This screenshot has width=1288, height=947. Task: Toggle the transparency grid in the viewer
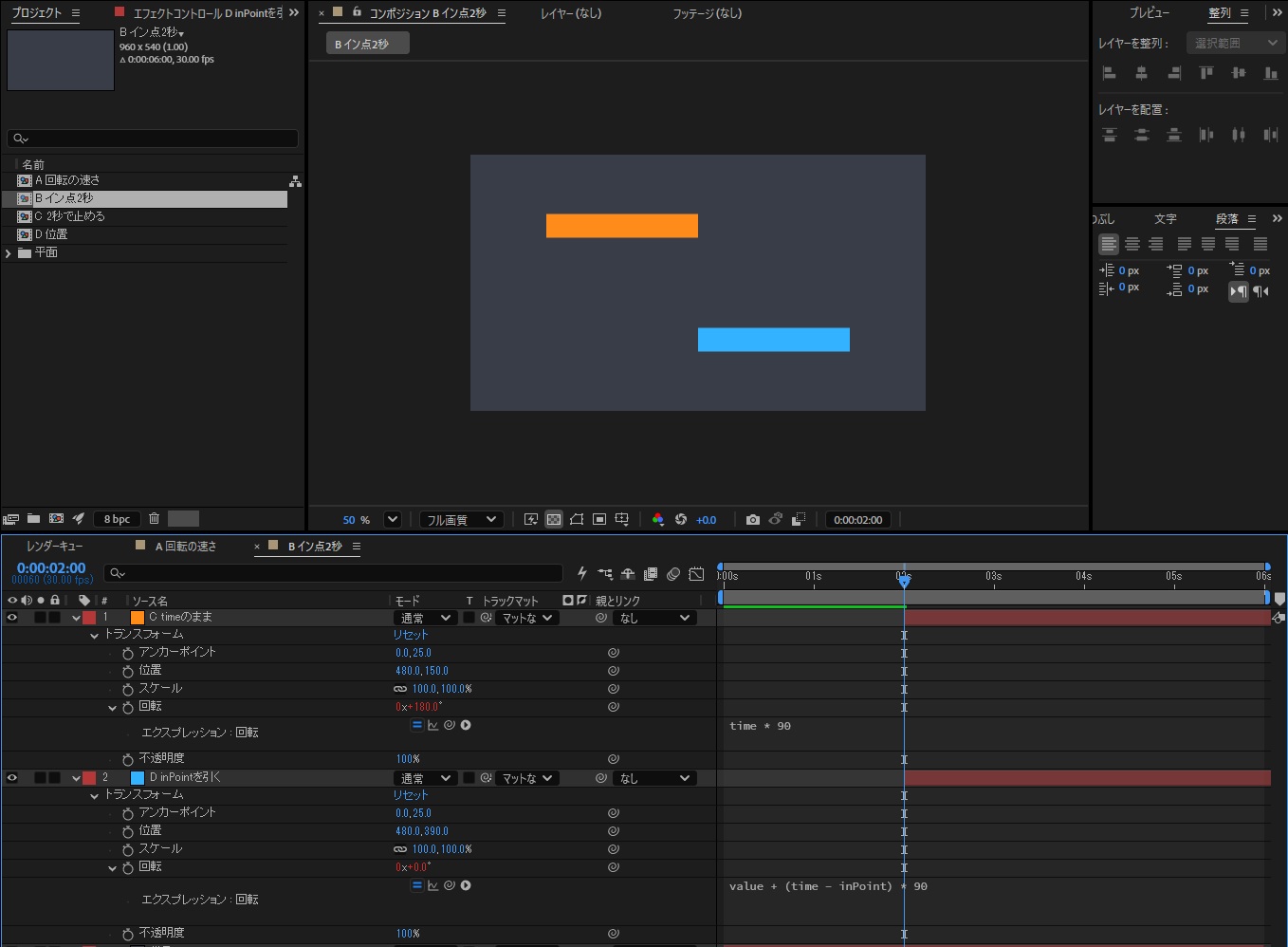coord(554,519)
